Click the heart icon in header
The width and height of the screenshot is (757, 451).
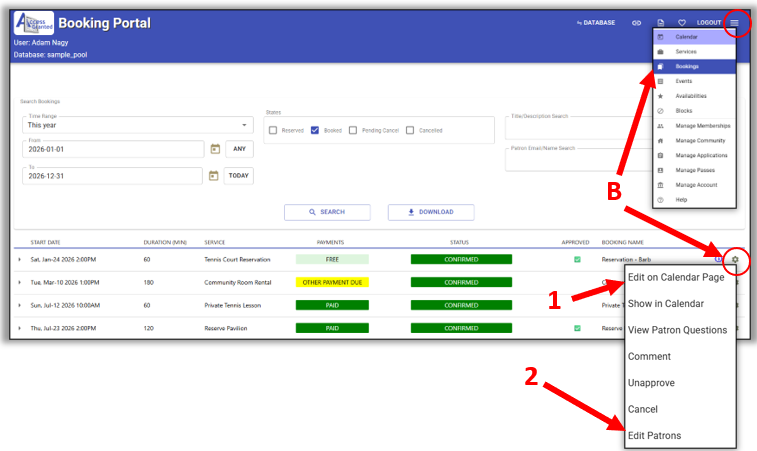click(682, 22)
